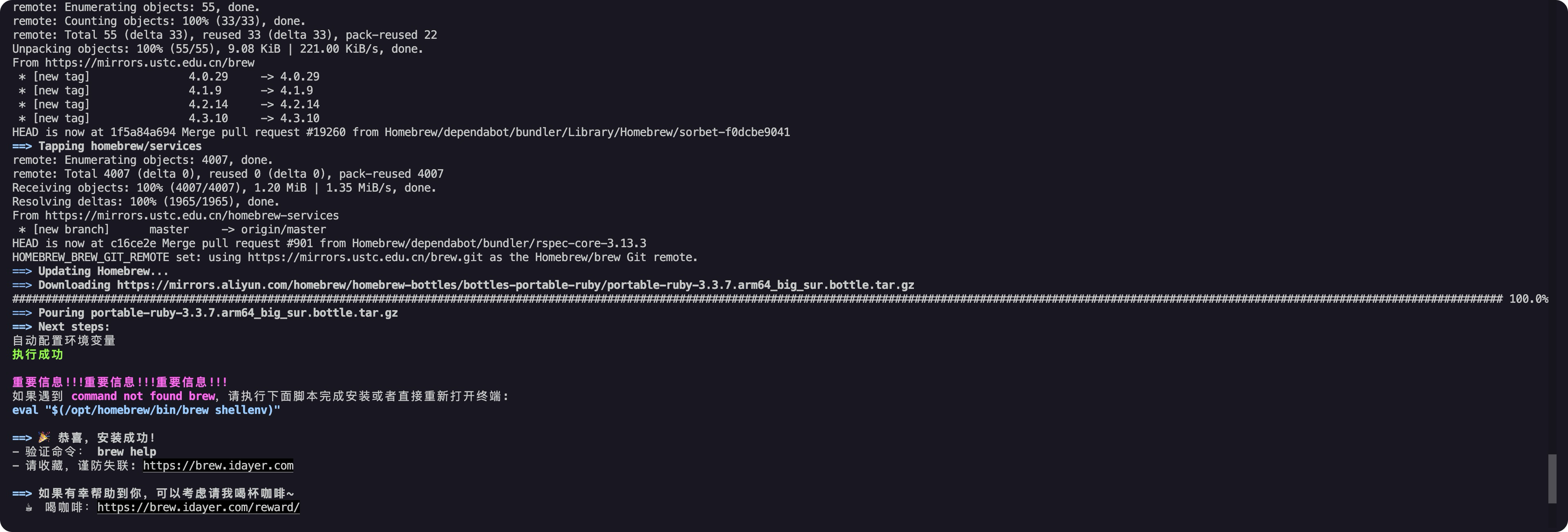1568x532 pixels.
Task: Click the party popper emoji icon
Action: [x=45, y=438]
